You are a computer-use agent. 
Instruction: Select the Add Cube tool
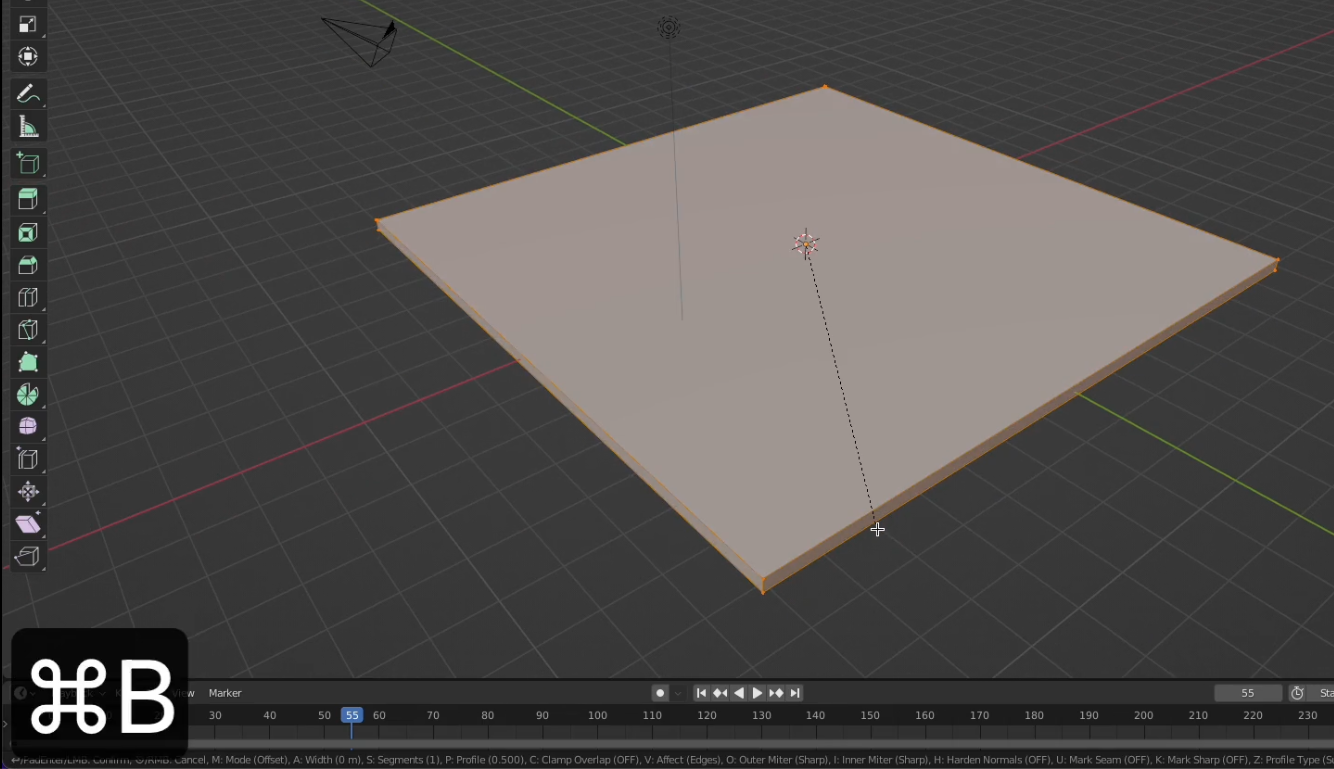point(28,163)
